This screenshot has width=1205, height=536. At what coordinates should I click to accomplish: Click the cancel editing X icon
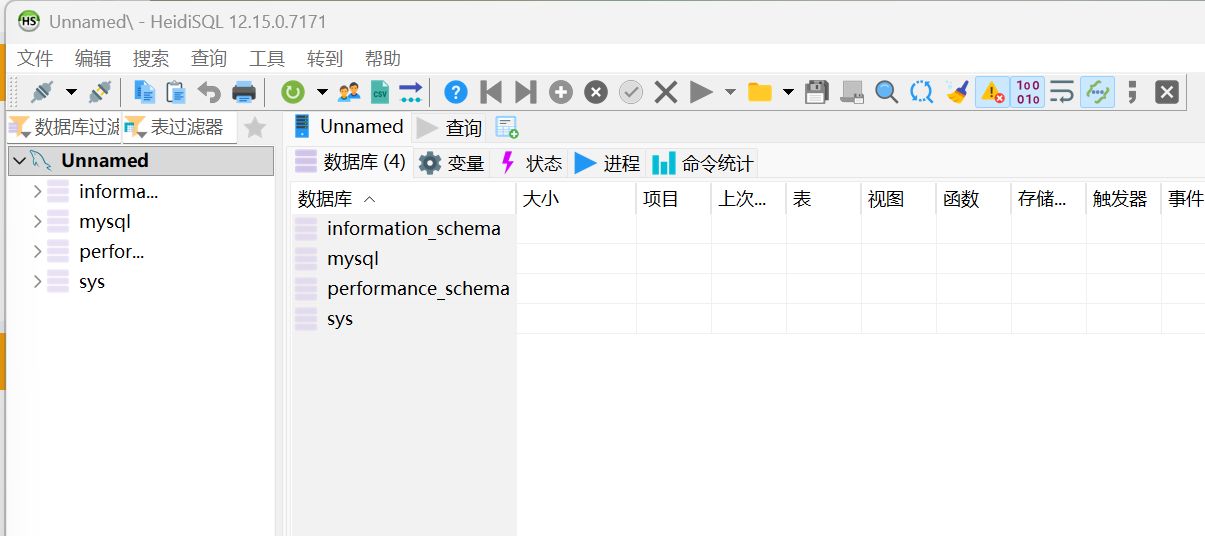coord(666,92)
